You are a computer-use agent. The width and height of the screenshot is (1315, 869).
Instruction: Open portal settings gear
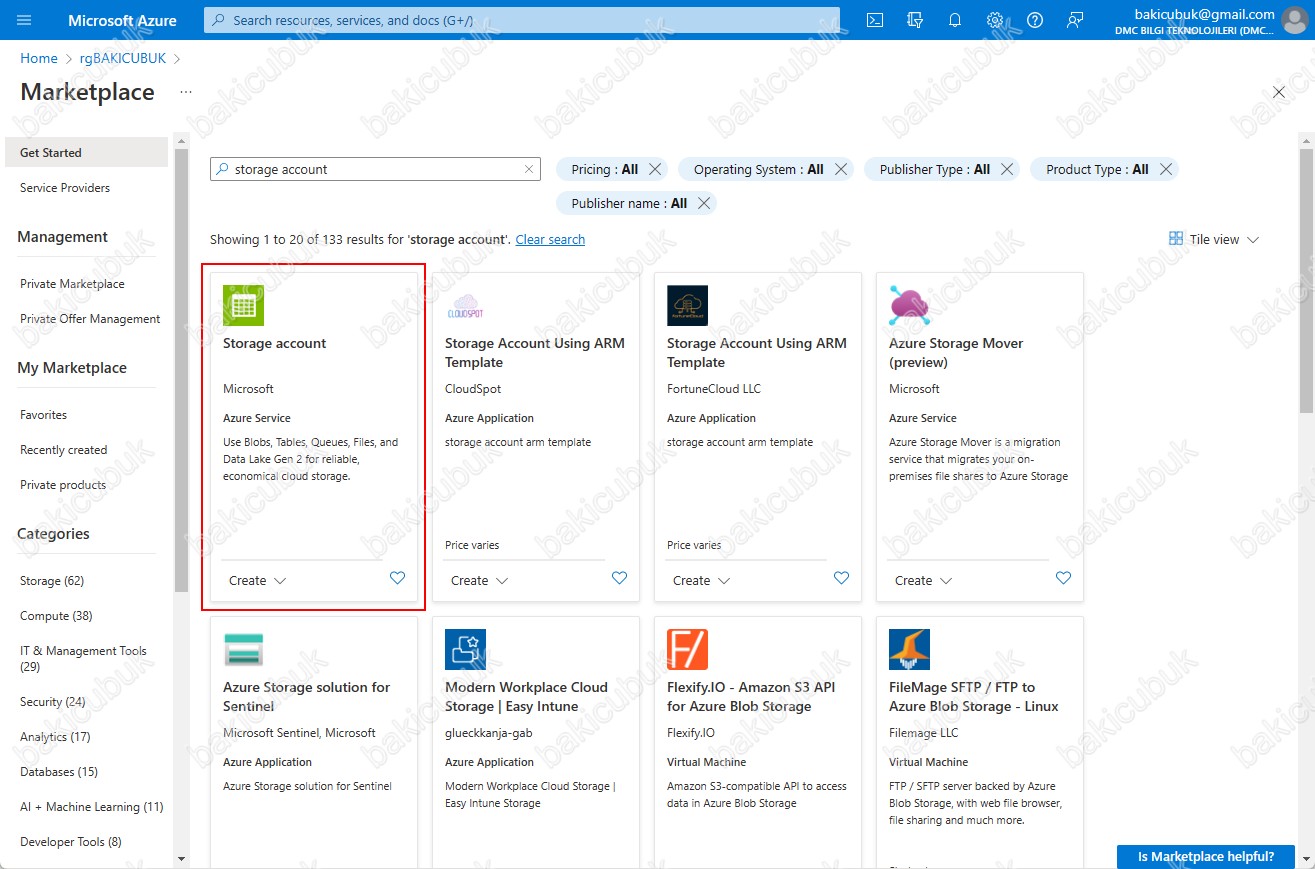[995, 20]
